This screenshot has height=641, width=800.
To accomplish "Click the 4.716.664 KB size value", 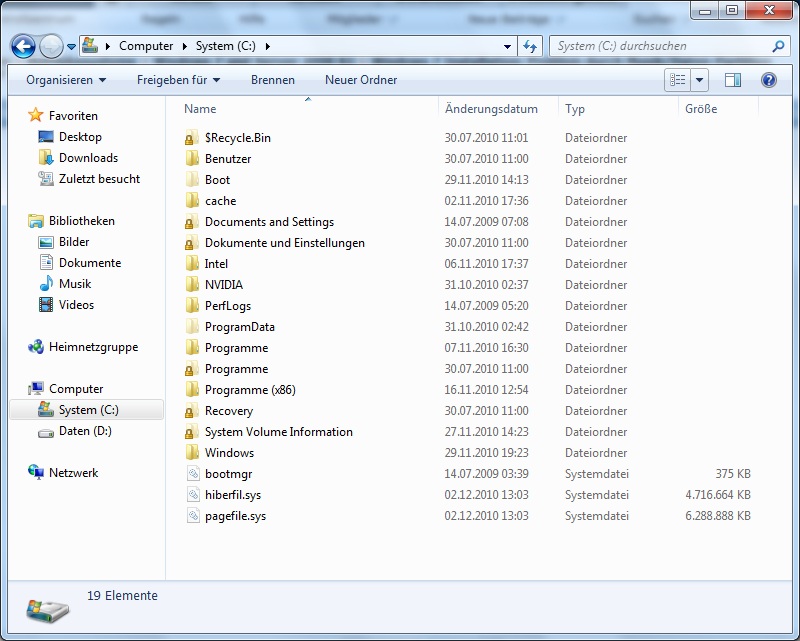I will click(718, 495).
